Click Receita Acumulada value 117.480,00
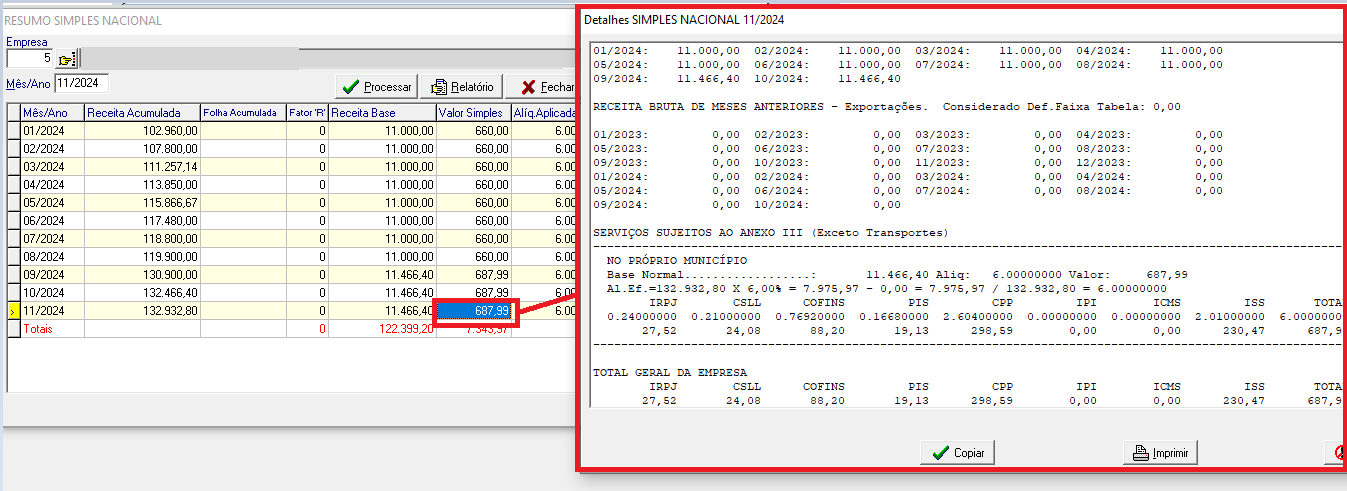The image size is (1347, 491). [x=170, y=220]
